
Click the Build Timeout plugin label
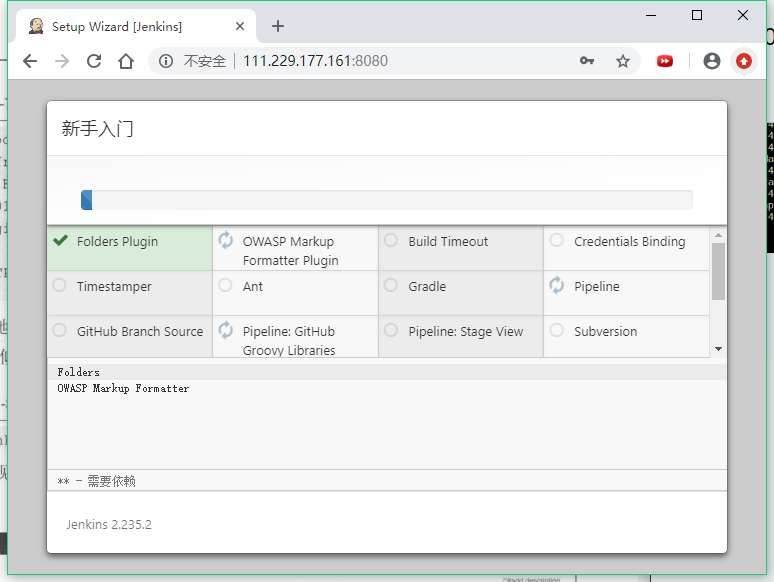448,242
